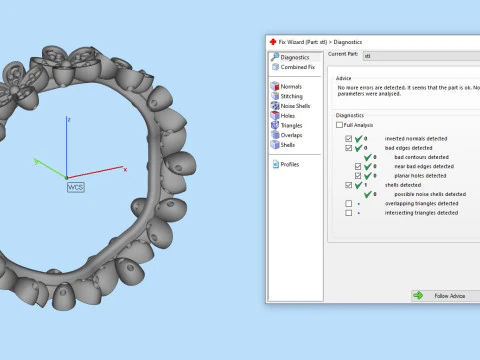
Task: Click the Follow Advice button
Action: pyautogui.click(x=446, y=296)
